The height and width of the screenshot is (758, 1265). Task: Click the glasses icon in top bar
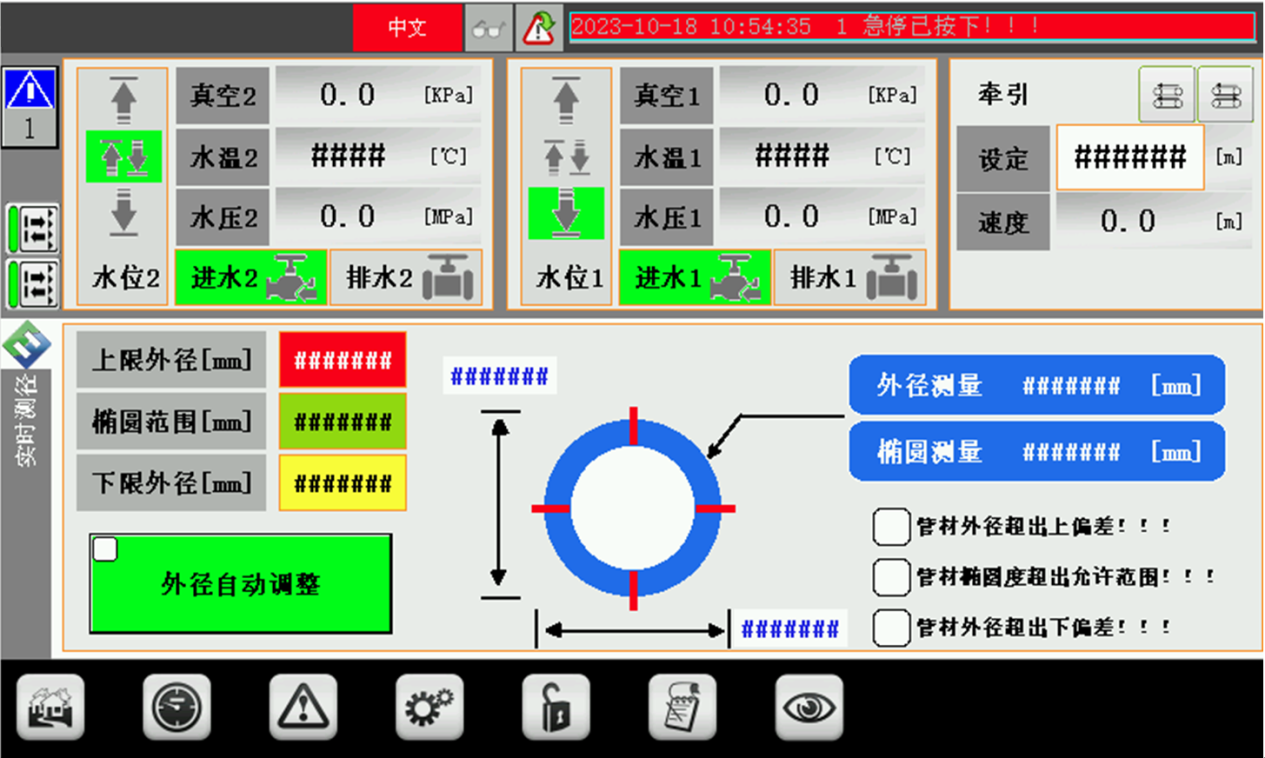(x=489, y=28)
